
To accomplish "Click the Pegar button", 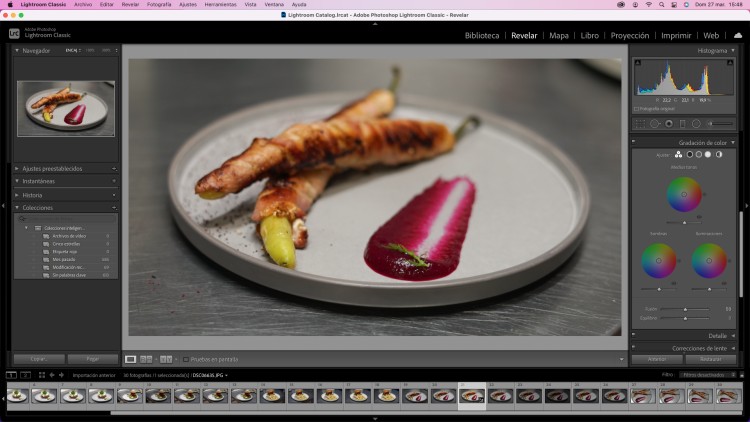I will point(93,359).
